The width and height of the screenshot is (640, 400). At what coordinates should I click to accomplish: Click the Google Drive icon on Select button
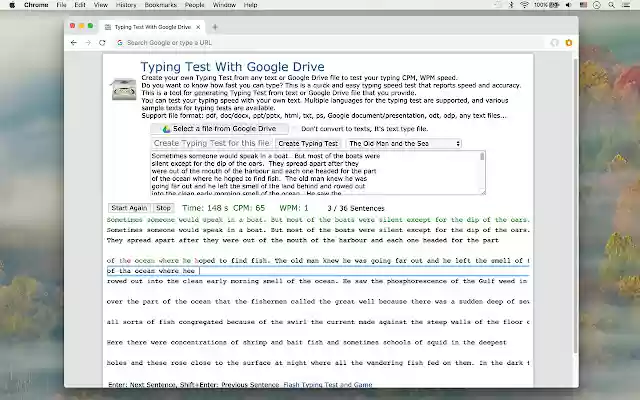(x=166, y=129)
